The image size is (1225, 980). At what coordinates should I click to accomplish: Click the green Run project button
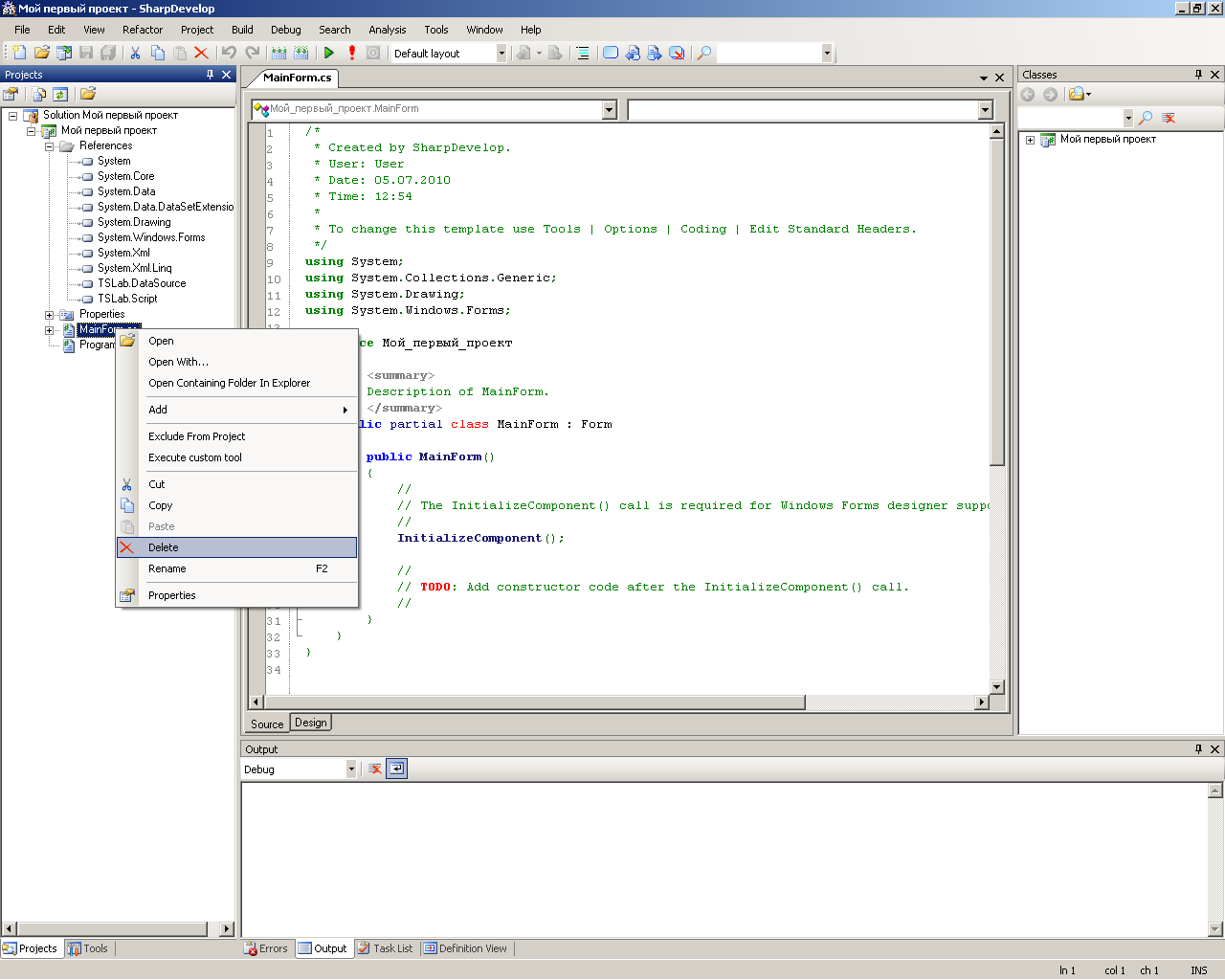click(x=328, y=54)
